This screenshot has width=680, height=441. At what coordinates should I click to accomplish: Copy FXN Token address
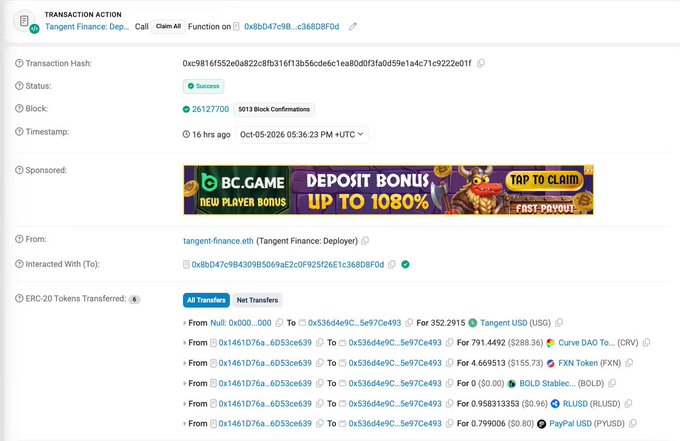(x=629, y=363)
